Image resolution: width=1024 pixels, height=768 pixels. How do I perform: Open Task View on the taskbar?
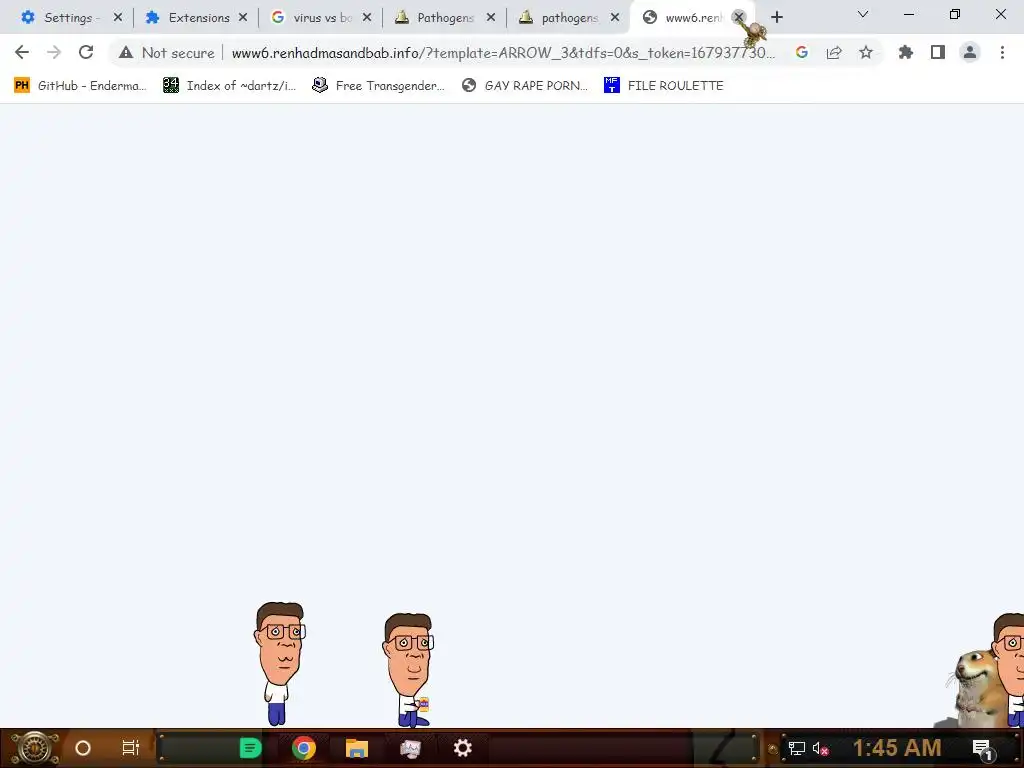pyautogui.click(x=131, y=748)
